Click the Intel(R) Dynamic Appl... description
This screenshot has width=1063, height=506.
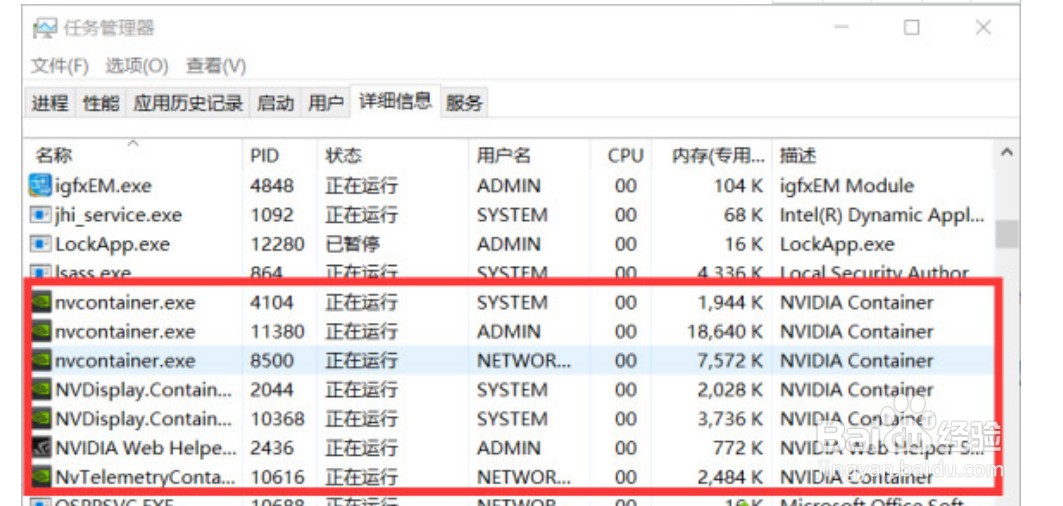(882, 215)
